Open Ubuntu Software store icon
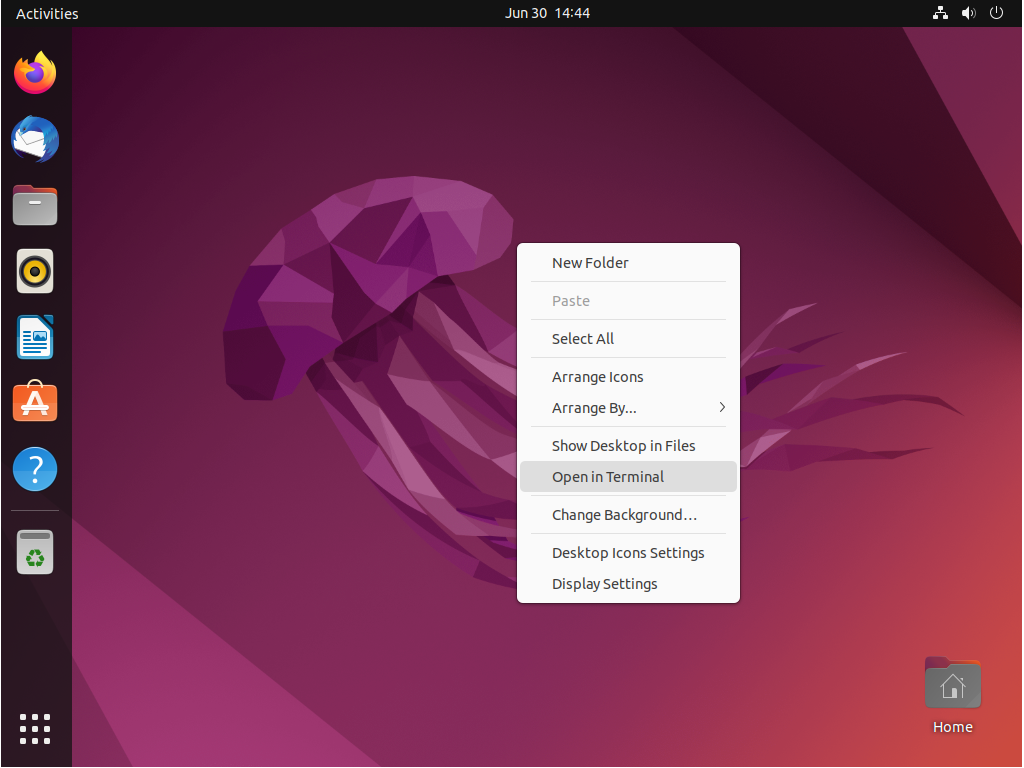This screenshot has width=1024, height=768. pos(35,403)
